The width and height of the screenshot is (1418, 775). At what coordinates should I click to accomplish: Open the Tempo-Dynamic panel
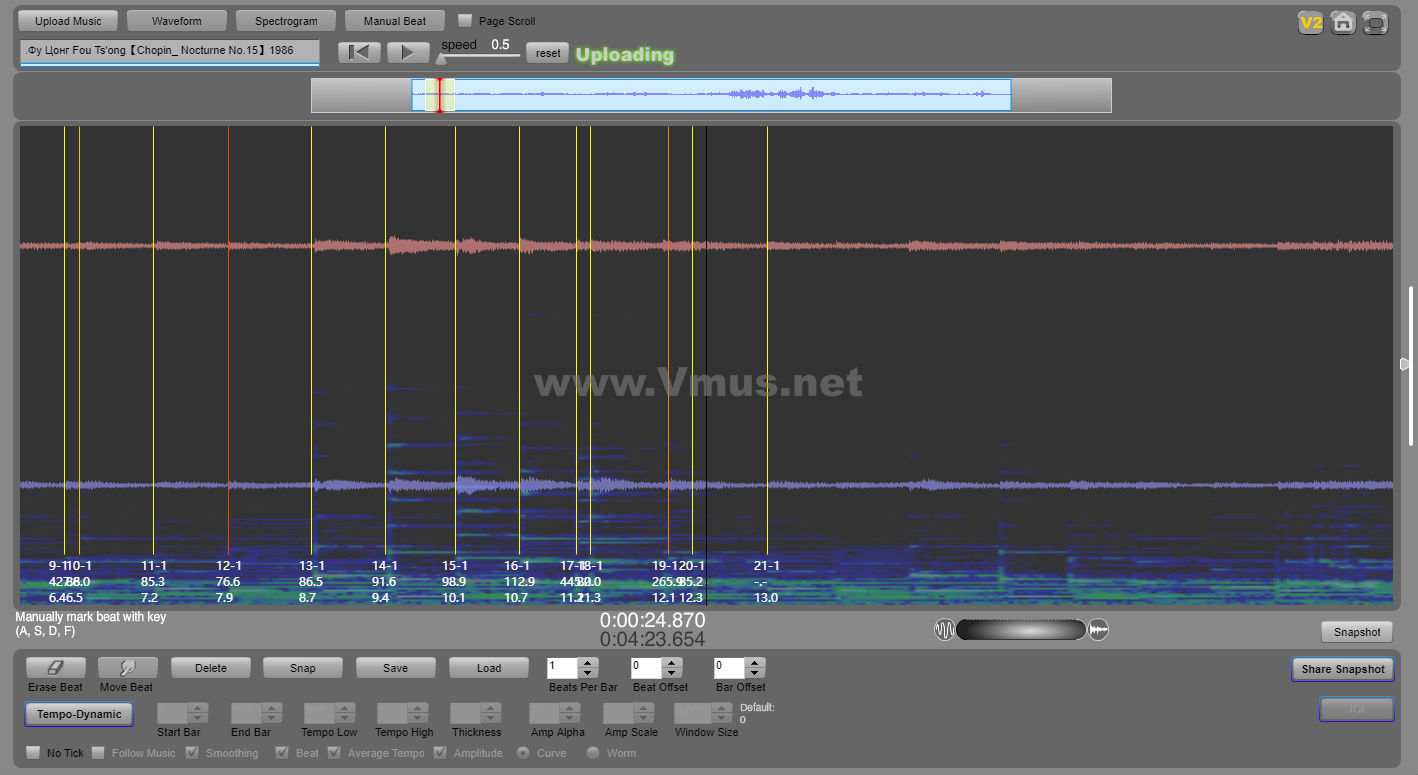79,714
